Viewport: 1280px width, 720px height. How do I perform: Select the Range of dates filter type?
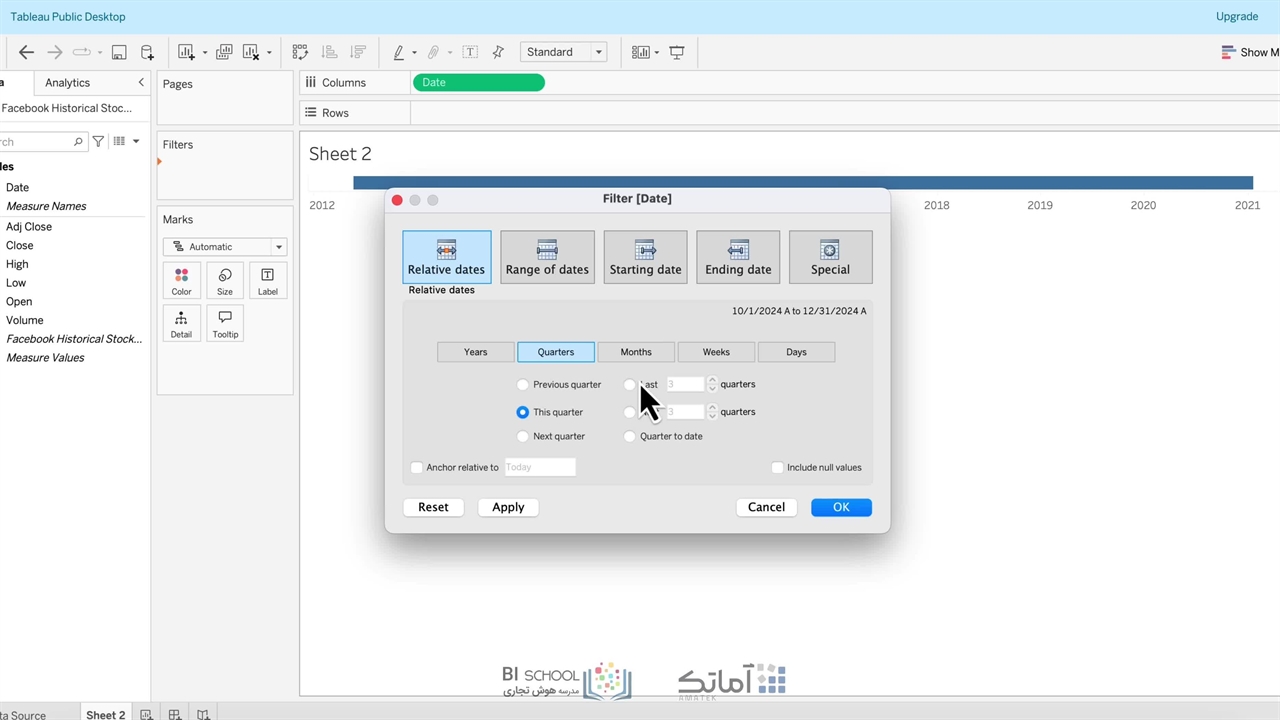coord(547,257)
